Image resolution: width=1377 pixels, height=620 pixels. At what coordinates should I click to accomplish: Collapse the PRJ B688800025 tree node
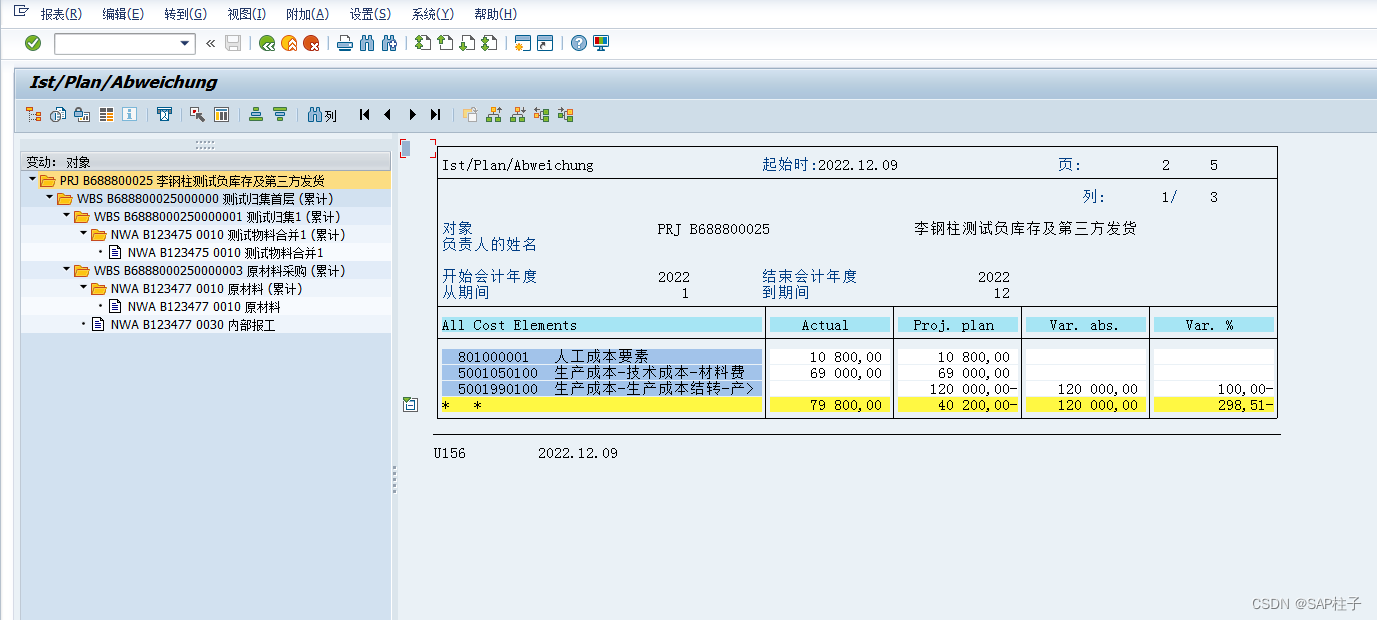pyautogui.click(x=32, y=181)
